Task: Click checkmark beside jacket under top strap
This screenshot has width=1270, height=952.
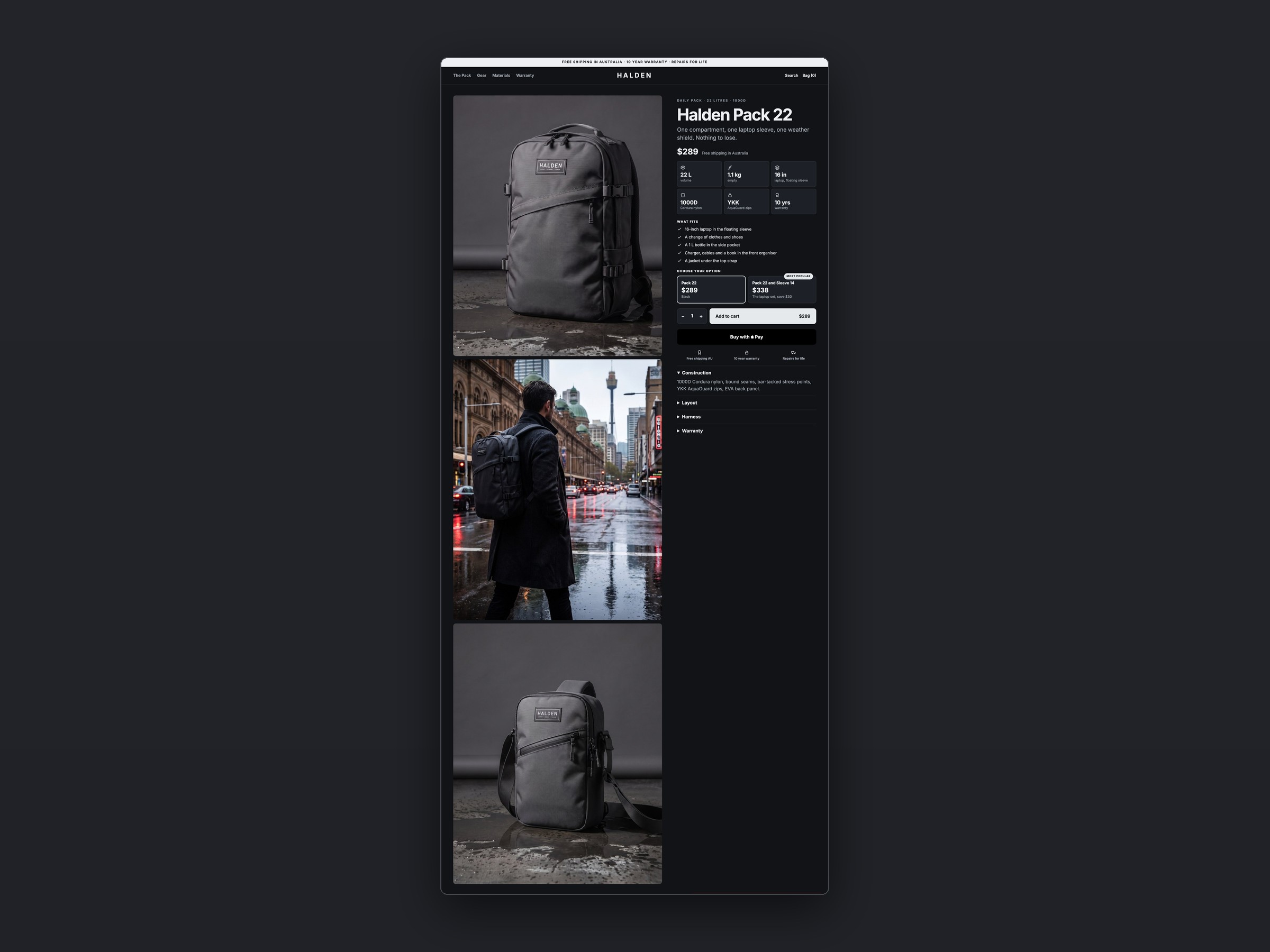Action: tap(680, 261)
